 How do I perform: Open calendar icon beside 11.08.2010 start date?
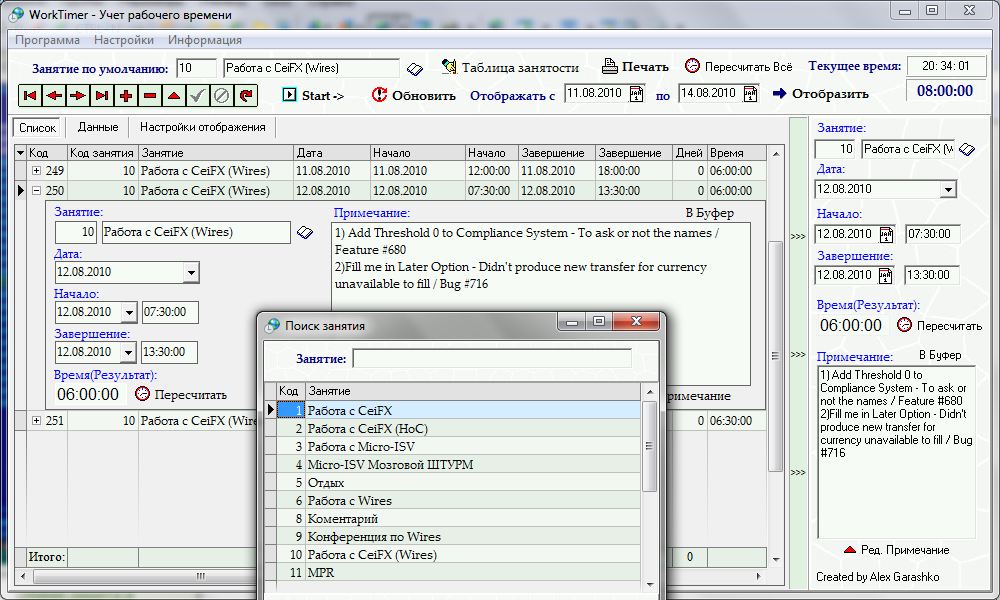pyautogui.click(x=636, y=94)
